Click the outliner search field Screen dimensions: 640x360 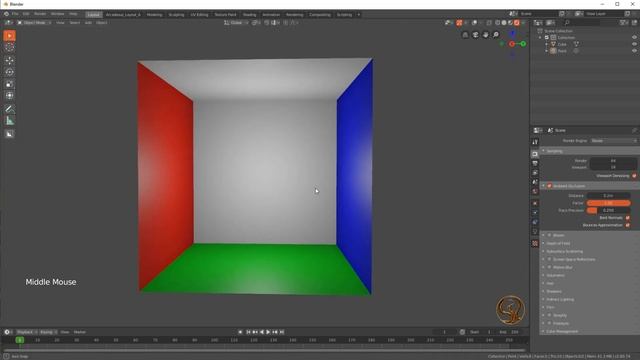pyautogui.click(x=582, y=23)
